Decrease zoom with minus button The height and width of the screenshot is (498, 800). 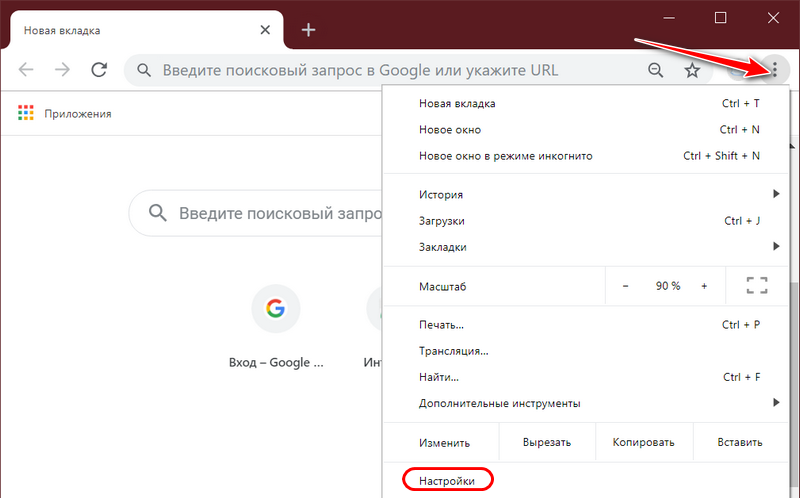point(625,286)
